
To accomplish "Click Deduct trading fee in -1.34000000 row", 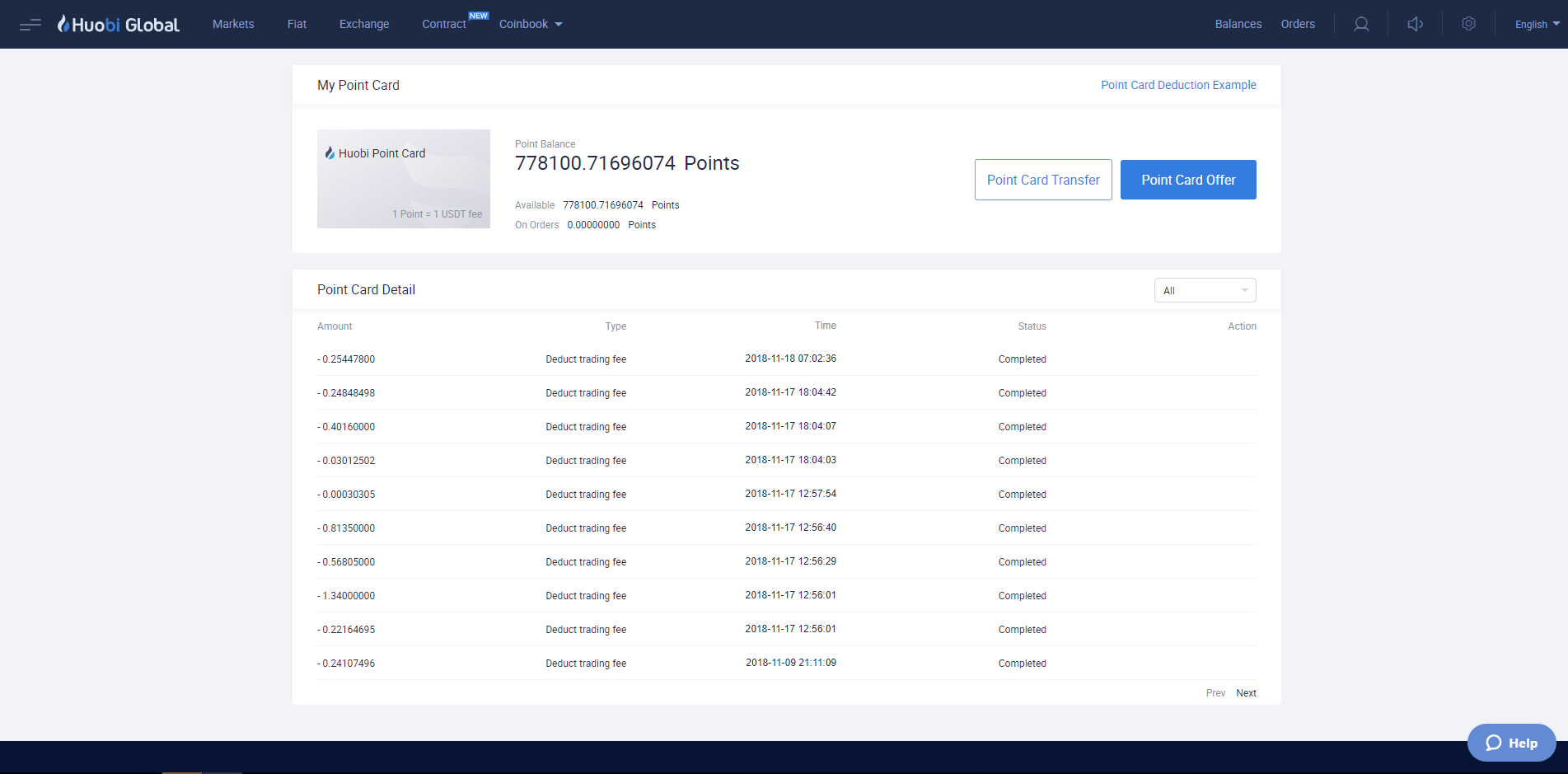I will 586,596.
